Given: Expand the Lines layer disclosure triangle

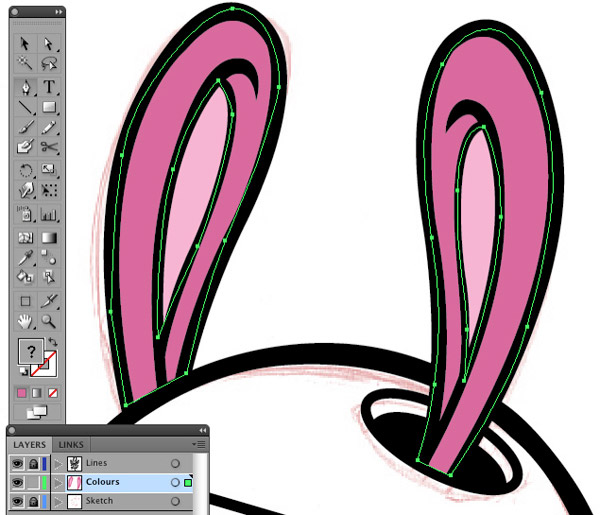Looking at the screenshot, I should tap(58, 464).
